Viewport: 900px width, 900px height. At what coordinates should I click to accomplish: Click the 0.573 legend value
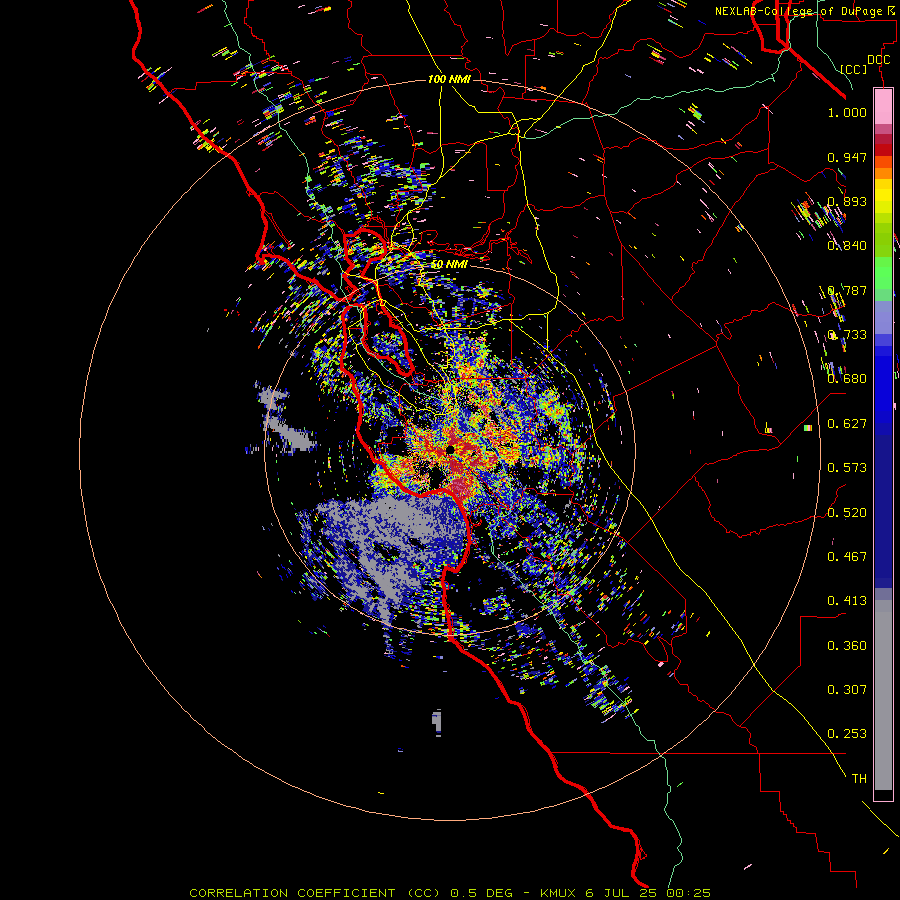point(847,468)
